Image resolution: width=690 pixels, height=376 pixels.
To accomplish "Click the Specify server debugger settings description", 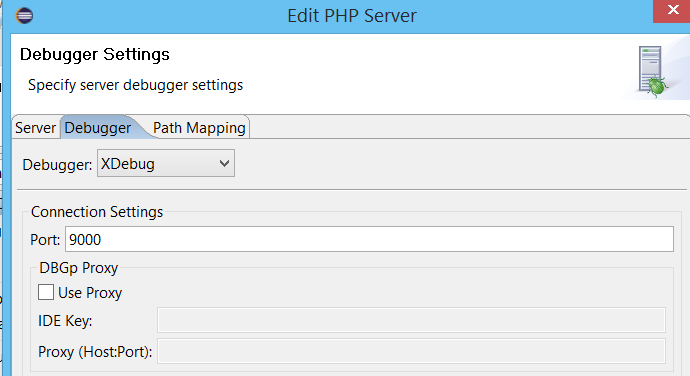I will [136, 85].
